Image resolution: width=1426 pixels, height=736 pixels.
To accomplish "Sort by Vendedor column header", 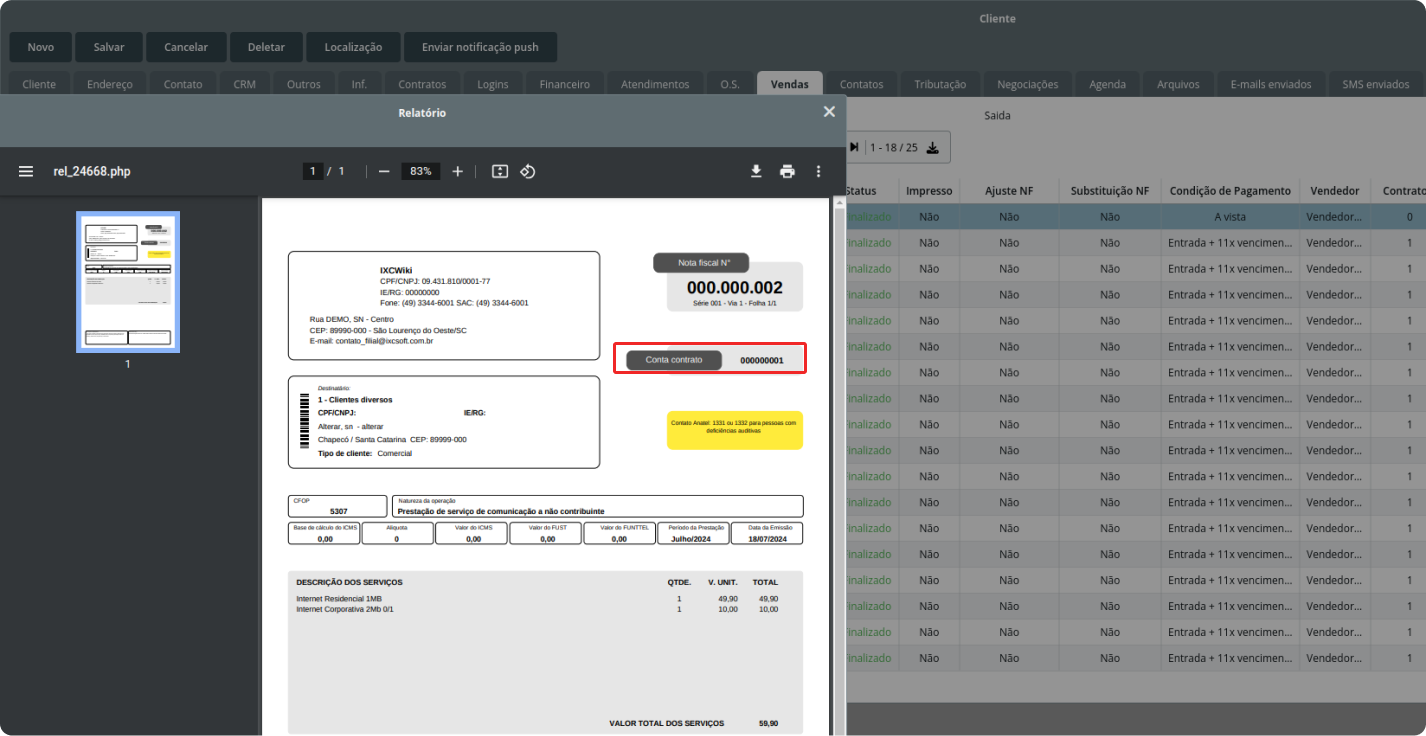I will pos(1334,191).
